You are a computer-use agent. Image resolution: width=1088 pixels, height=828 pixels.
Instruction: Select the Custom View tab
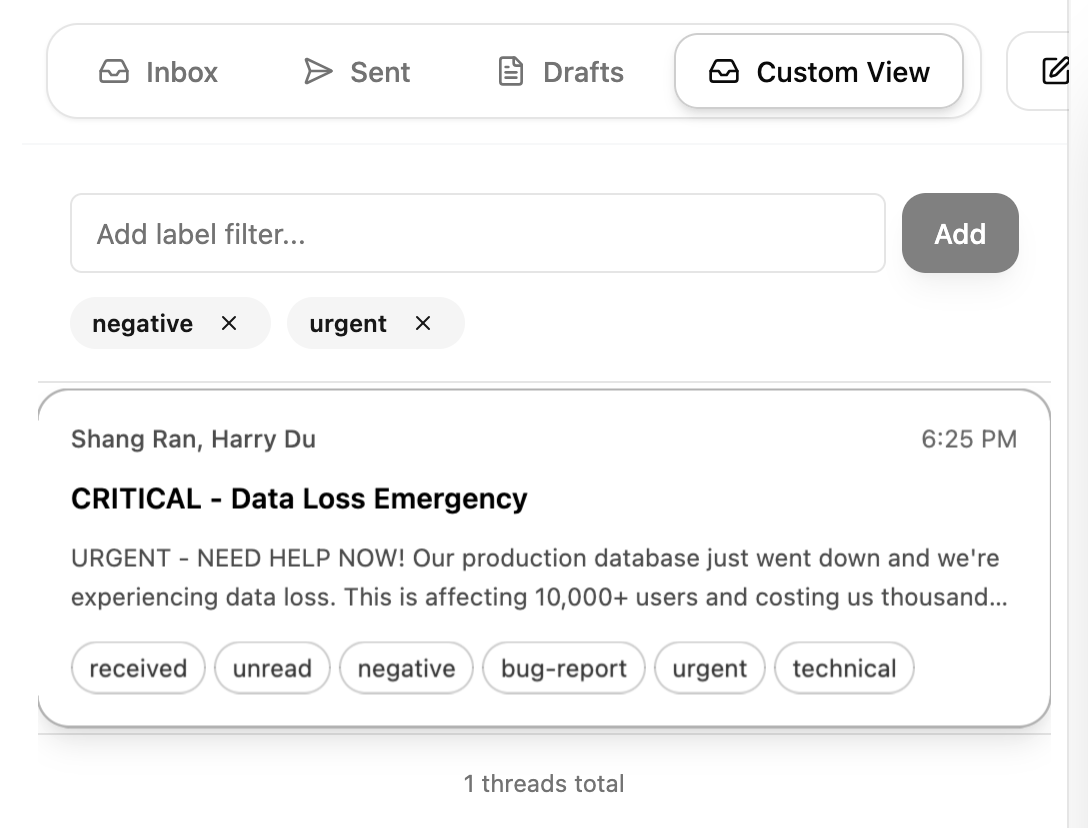(819, 72)
